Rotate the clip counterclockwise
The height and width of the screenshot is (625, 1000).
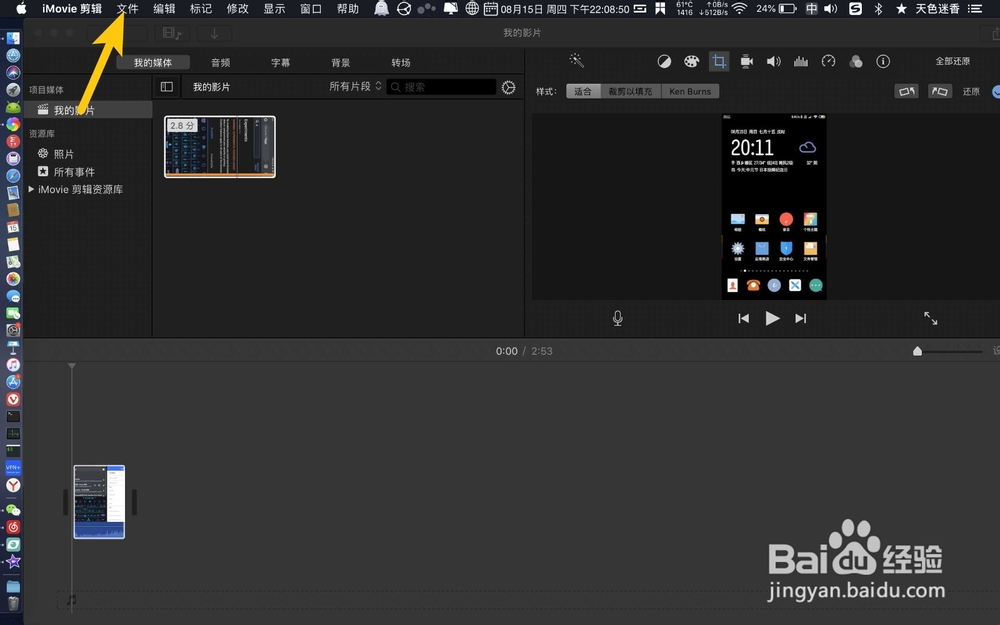pyautogui.click(x=906, y=91)
